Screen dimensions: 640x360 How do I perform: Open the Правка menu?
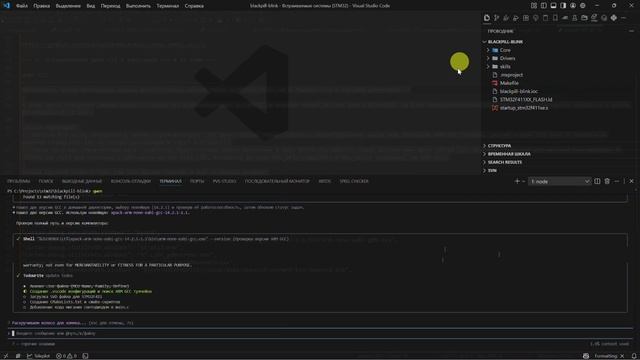[42, 6]
